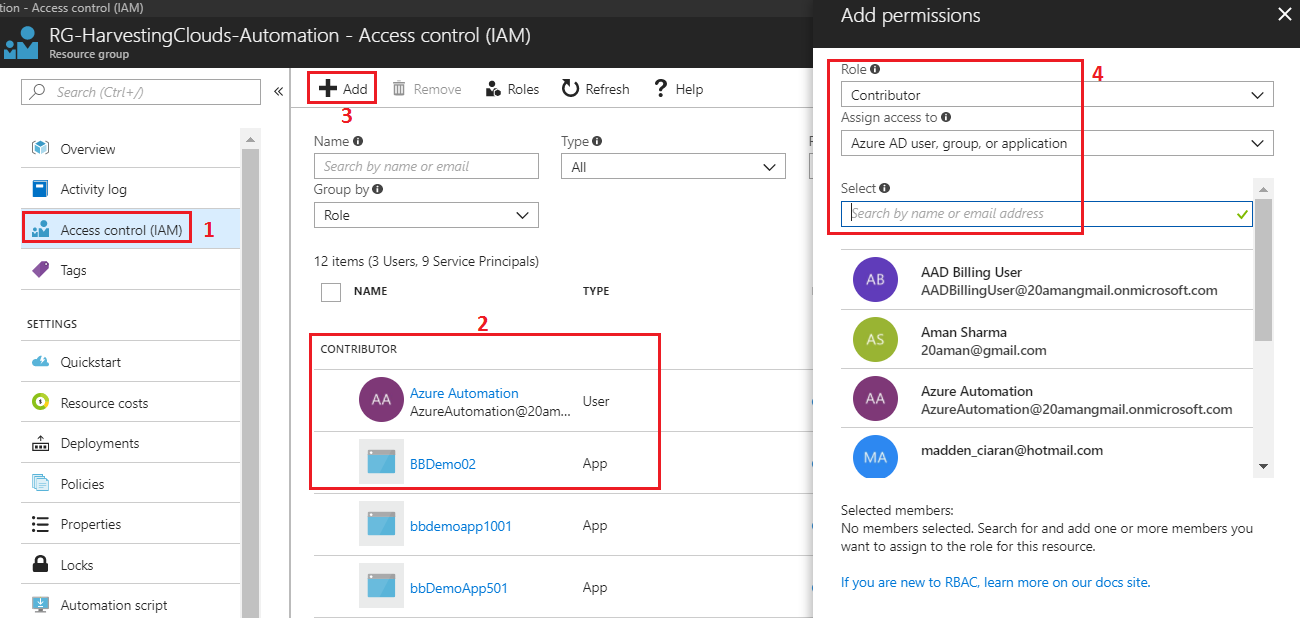Click the Locks padlock icon
The width and height of the screenshot is (1300, 618).
[x=40, y=565]
